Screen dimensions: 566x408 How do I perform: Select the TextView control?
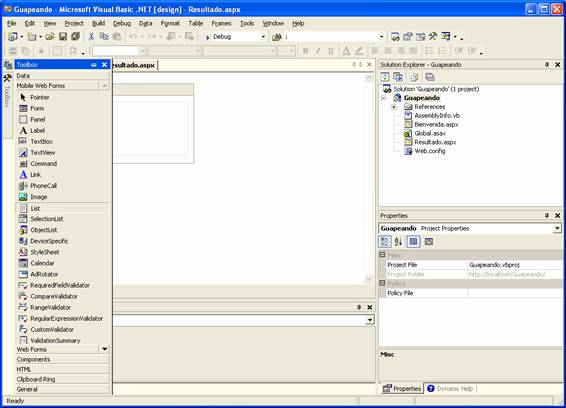62,153
